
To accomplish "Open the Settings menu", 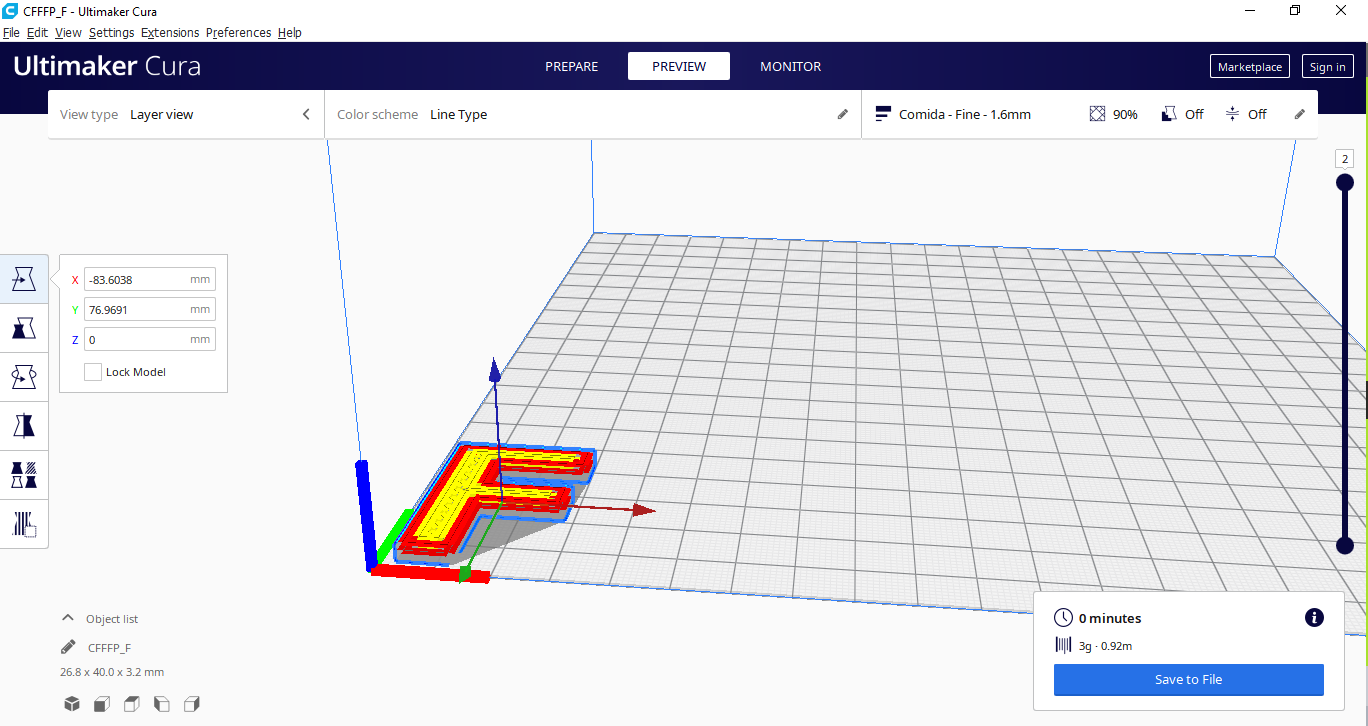I will (x=111, y=33).
